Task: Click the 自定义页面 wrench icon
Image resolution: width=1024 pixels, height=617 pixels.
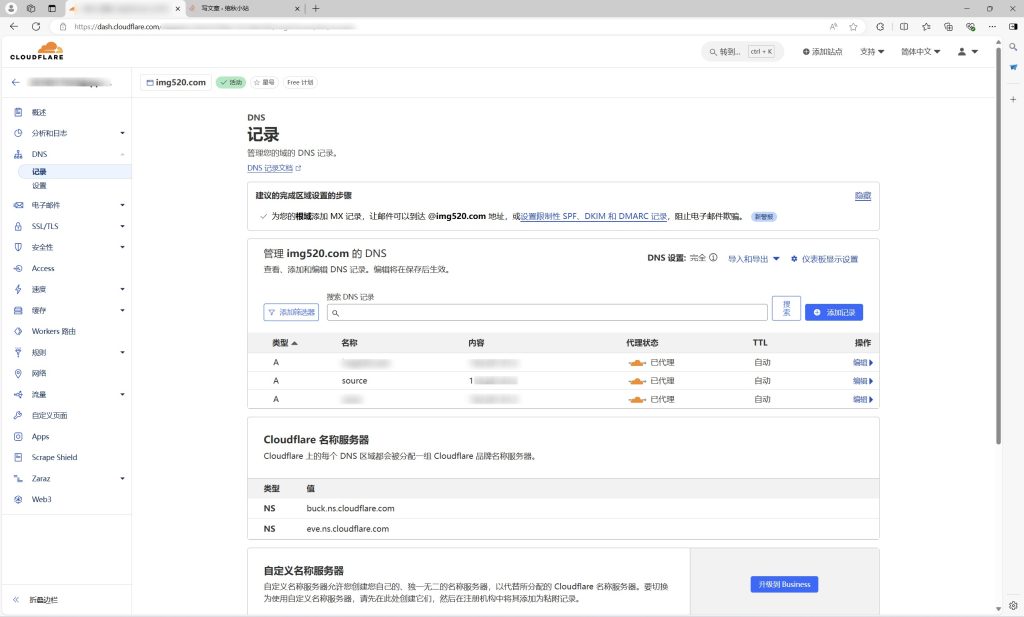Action: coord(18,415)
